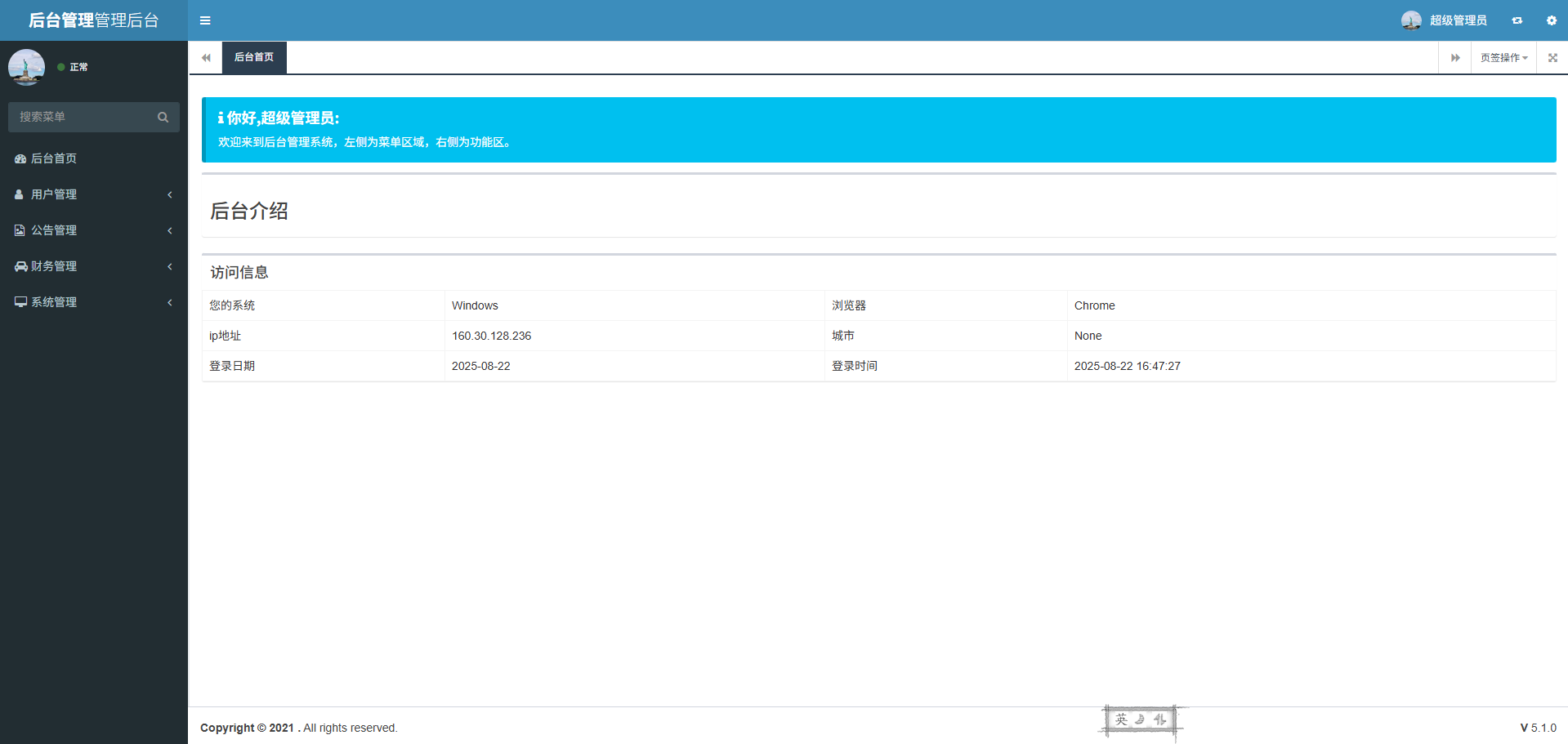Toggle the moon icon in IME bar

tap(1140, 719)
